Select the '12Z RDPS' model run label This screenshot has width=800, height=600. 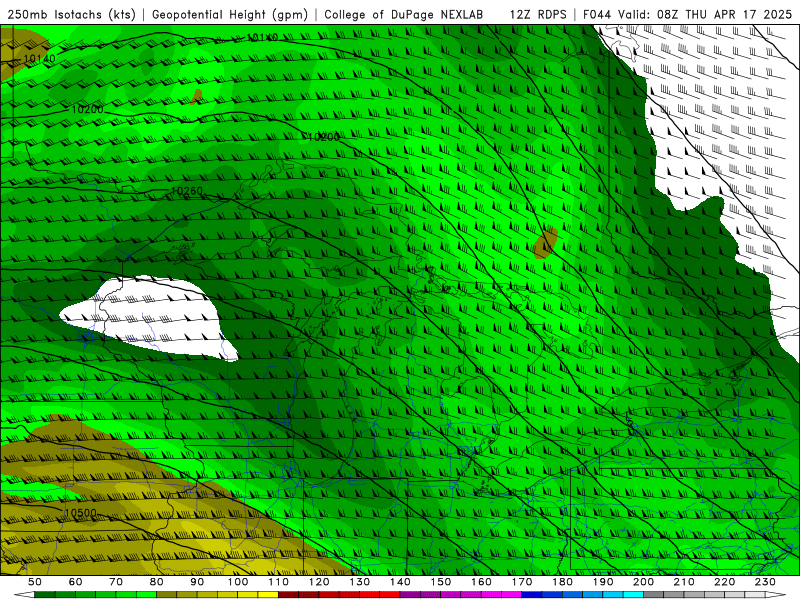click(538, 14)
